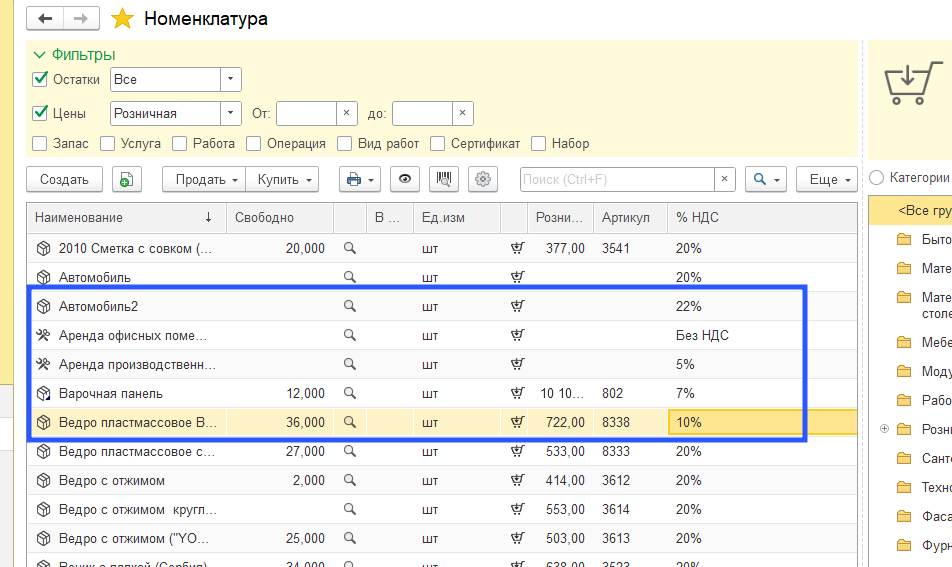Open the printer icon menu
This screenshot has width=952, height=567.
click(359, 179)
